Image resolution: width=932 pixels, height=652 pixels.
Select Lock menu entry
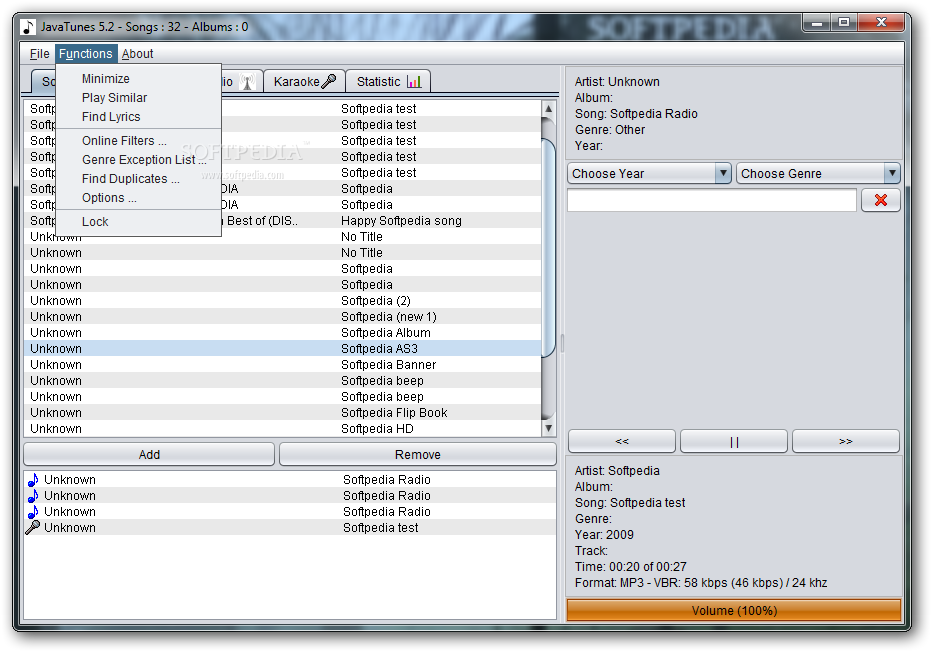[138, 222]
